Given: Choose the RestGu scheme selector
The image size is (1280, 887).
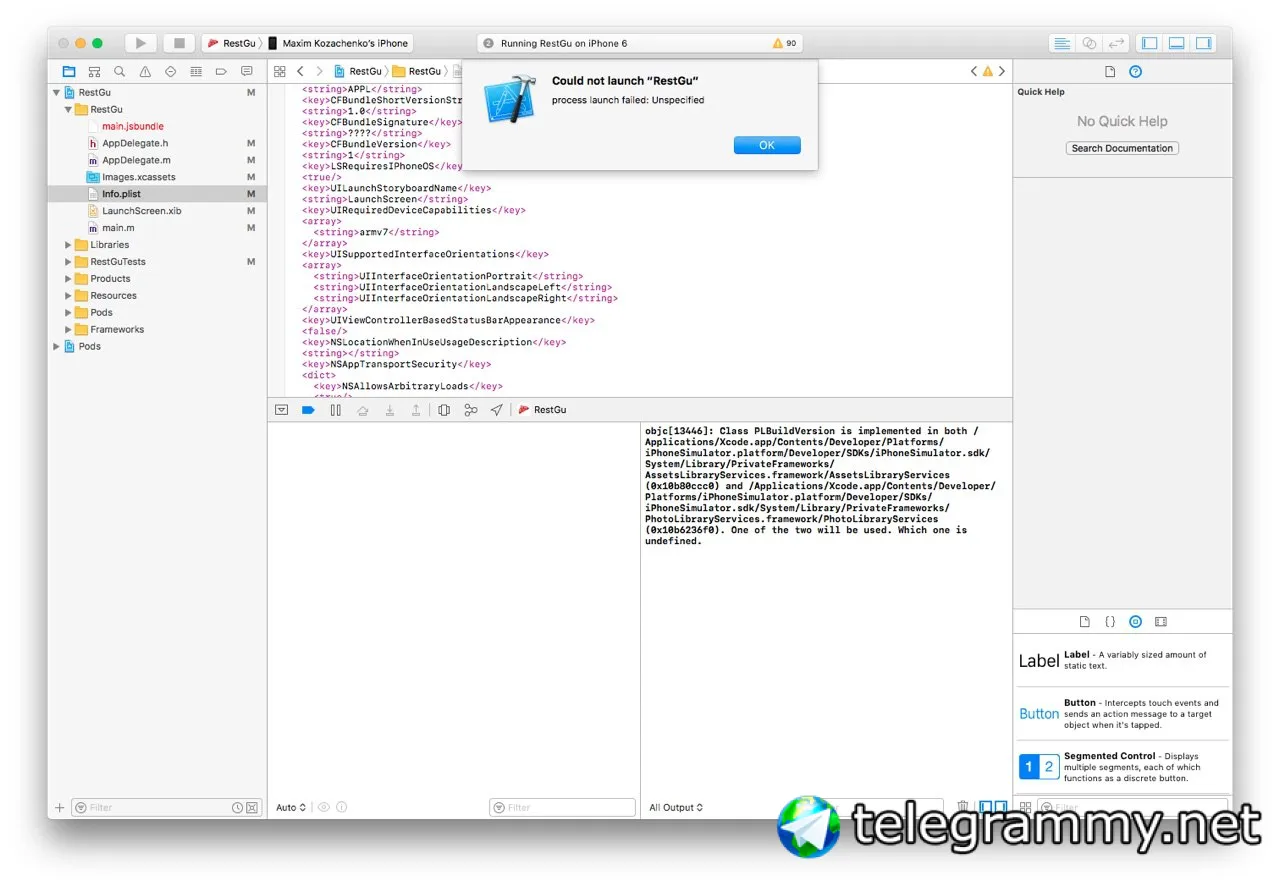Looking at the screenshot, I should click(x=232, y=44).
